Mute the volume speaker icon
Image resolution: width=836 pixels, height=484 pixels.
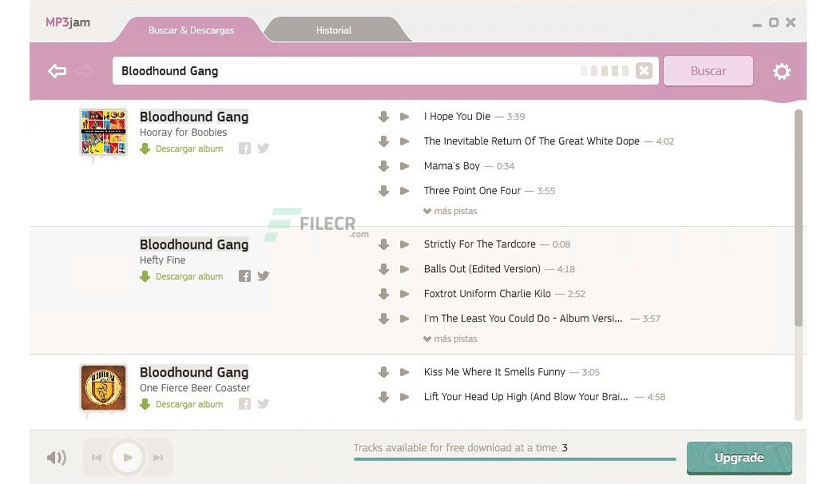pyautogui.click(x=57, y=457)
